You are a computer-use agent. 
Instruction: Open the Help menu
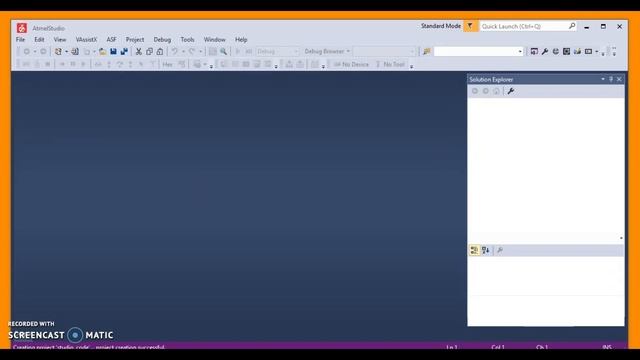pos(241,40)
